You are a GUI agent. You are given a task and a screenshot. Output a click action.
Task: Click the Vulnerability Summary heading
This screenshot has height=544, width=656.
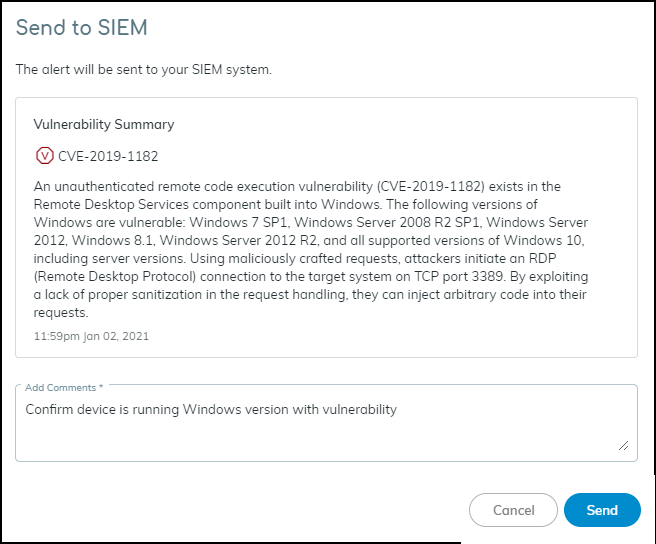coord(104,125)
